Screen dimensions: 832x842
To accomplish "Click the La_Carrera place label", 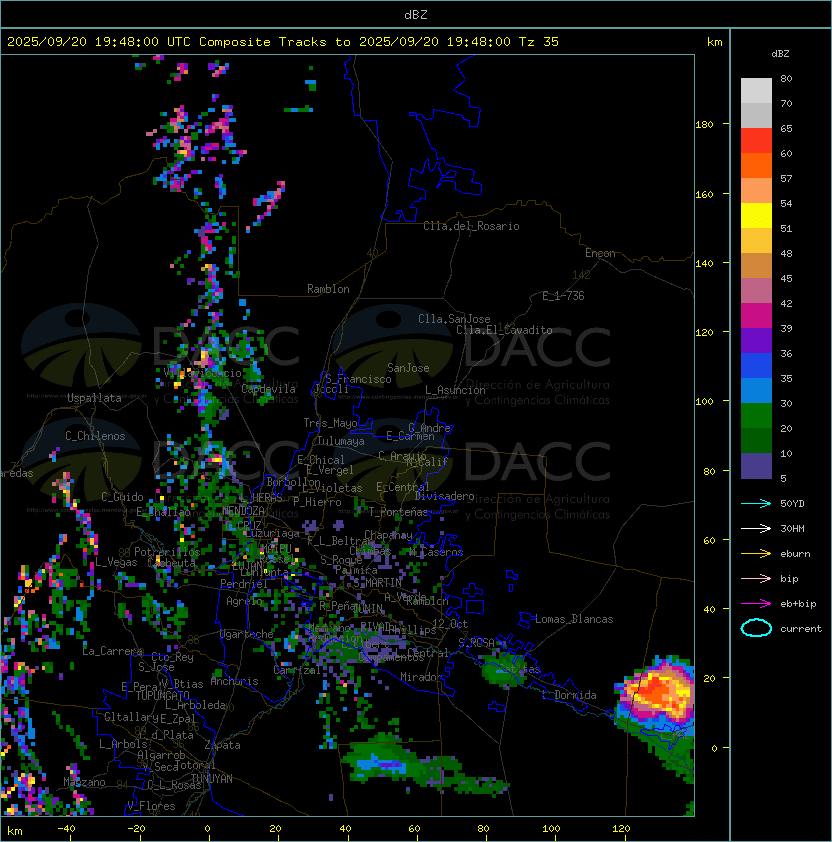I will click(x=112, y=651).
